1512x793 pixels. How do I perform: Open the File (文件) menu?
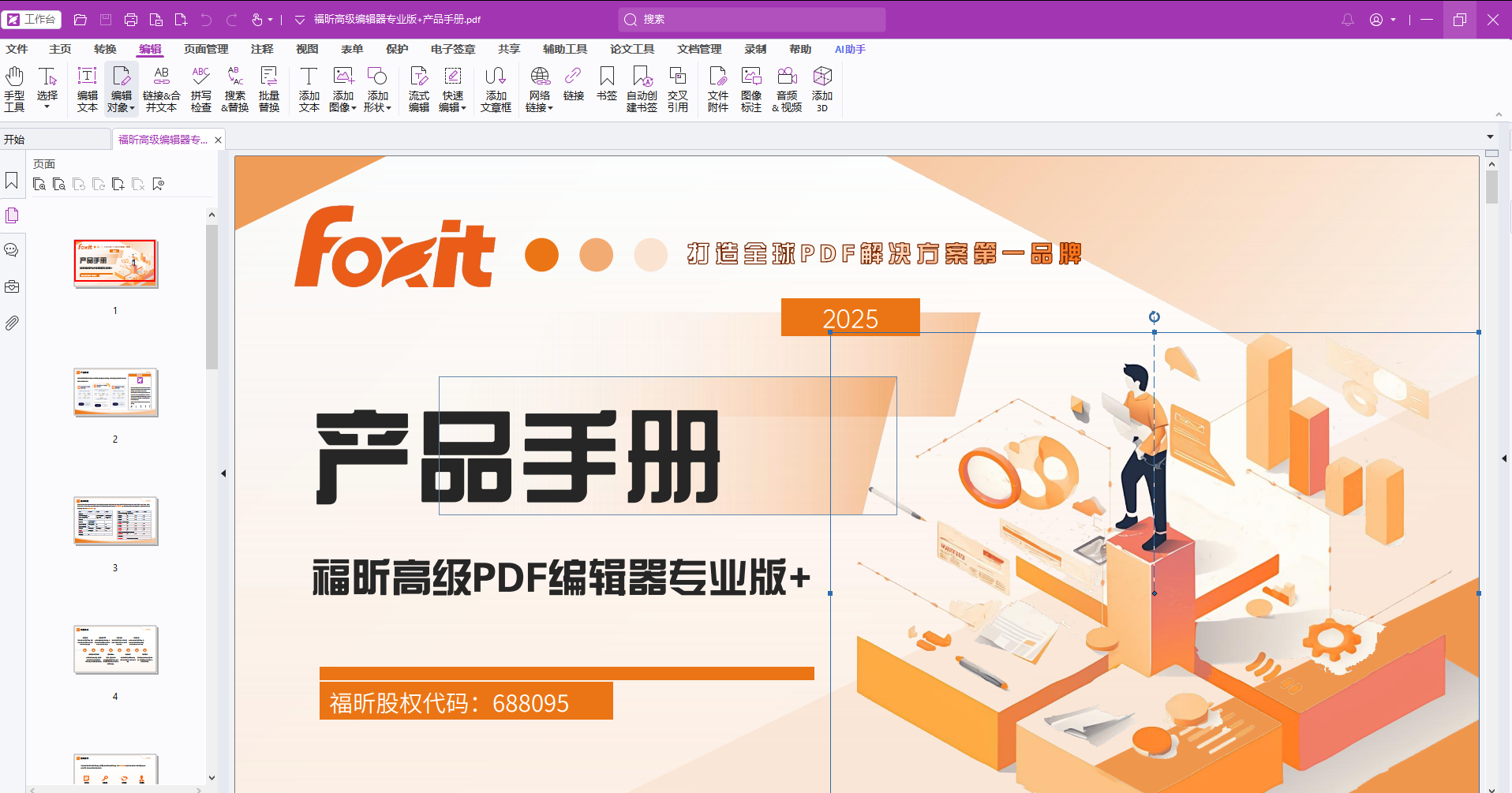click(x=17, y=49)
